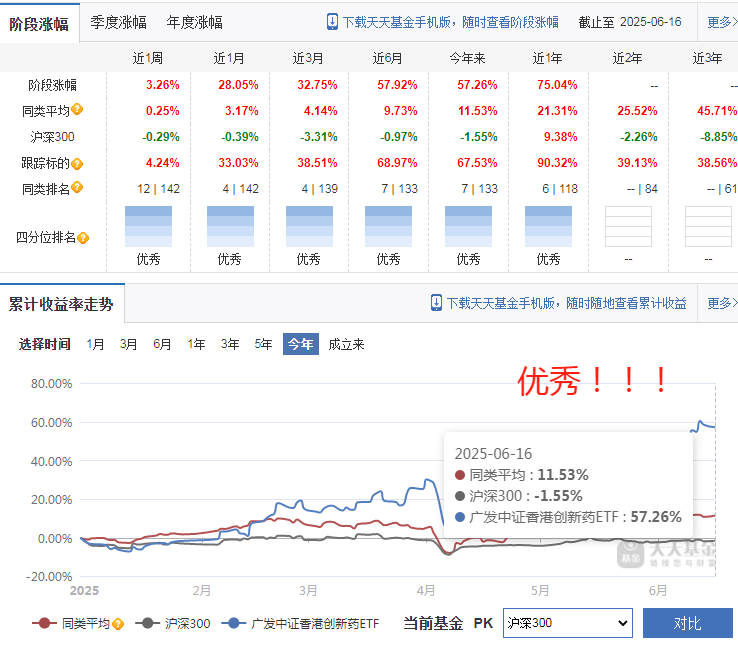
Task: Open link 下载天天基金手机版,随时查看阶段涨幅
Action: (x=450, y=22)
